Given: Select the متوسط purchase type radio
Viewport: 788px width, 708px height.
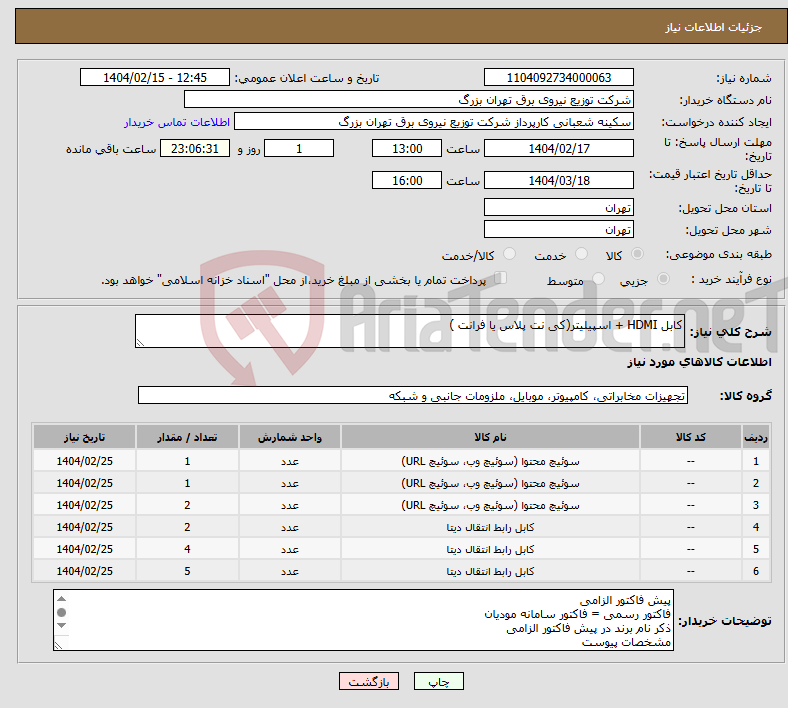Looking at the screenshot, I should (598, 278).
